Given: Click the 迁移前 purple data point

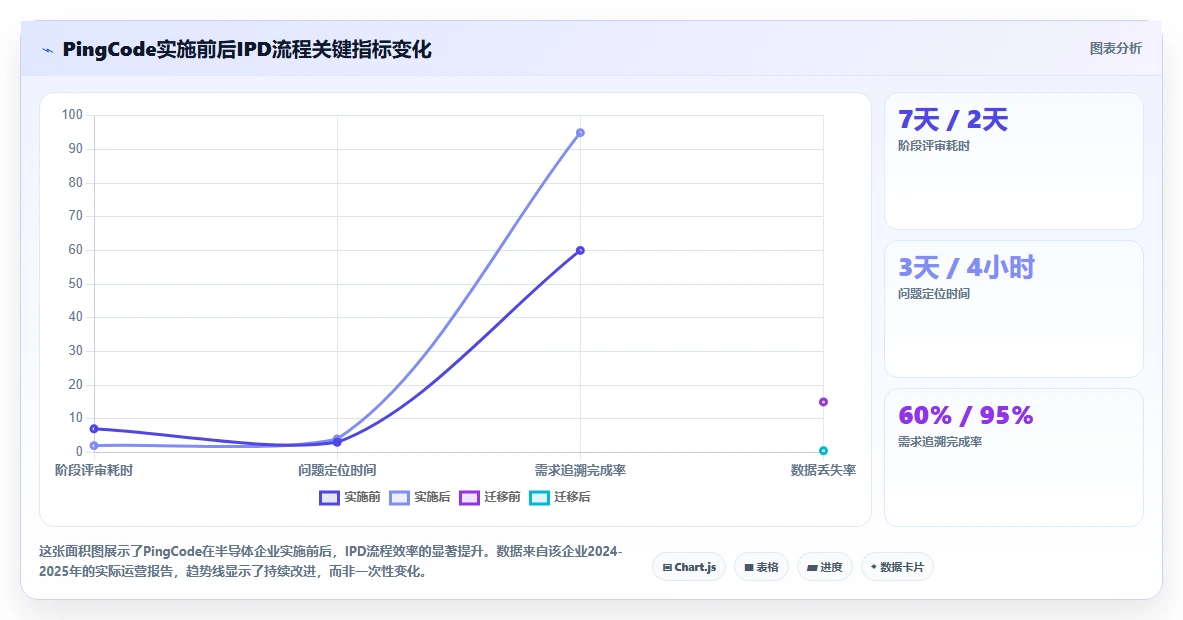Looking at the screenshot, I should click(x=823, y=402).
